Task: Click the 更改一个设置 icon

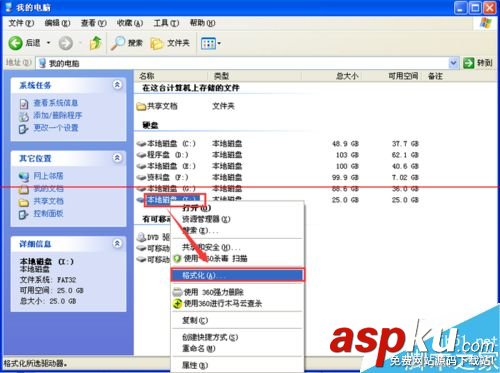Action: [x=23, y=129]
